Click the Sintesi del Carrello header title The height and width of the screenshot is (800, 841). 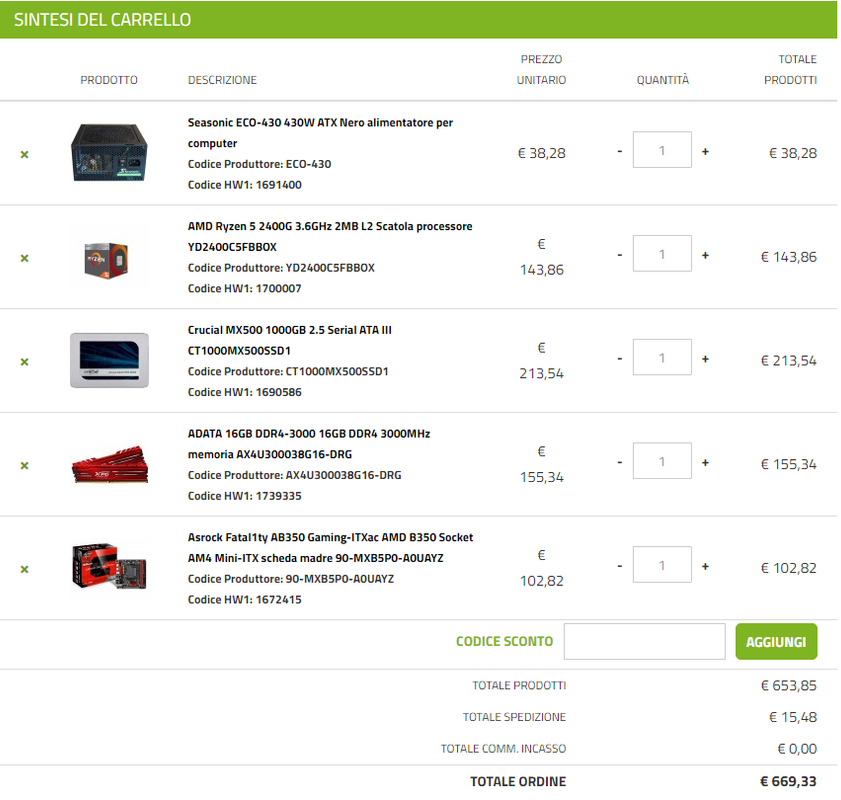(x=102, y=20)
